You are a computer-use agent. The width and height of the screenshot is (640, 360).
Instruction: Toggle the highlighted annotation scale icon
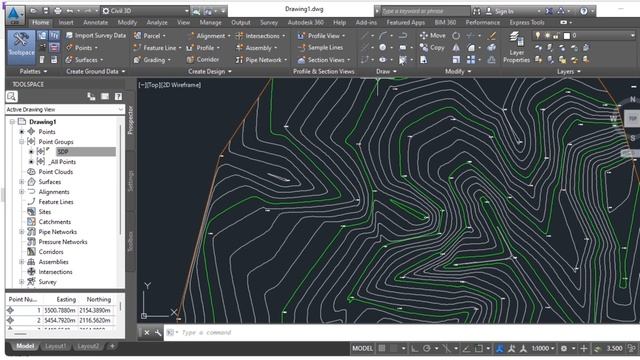(x=500, y=348)
